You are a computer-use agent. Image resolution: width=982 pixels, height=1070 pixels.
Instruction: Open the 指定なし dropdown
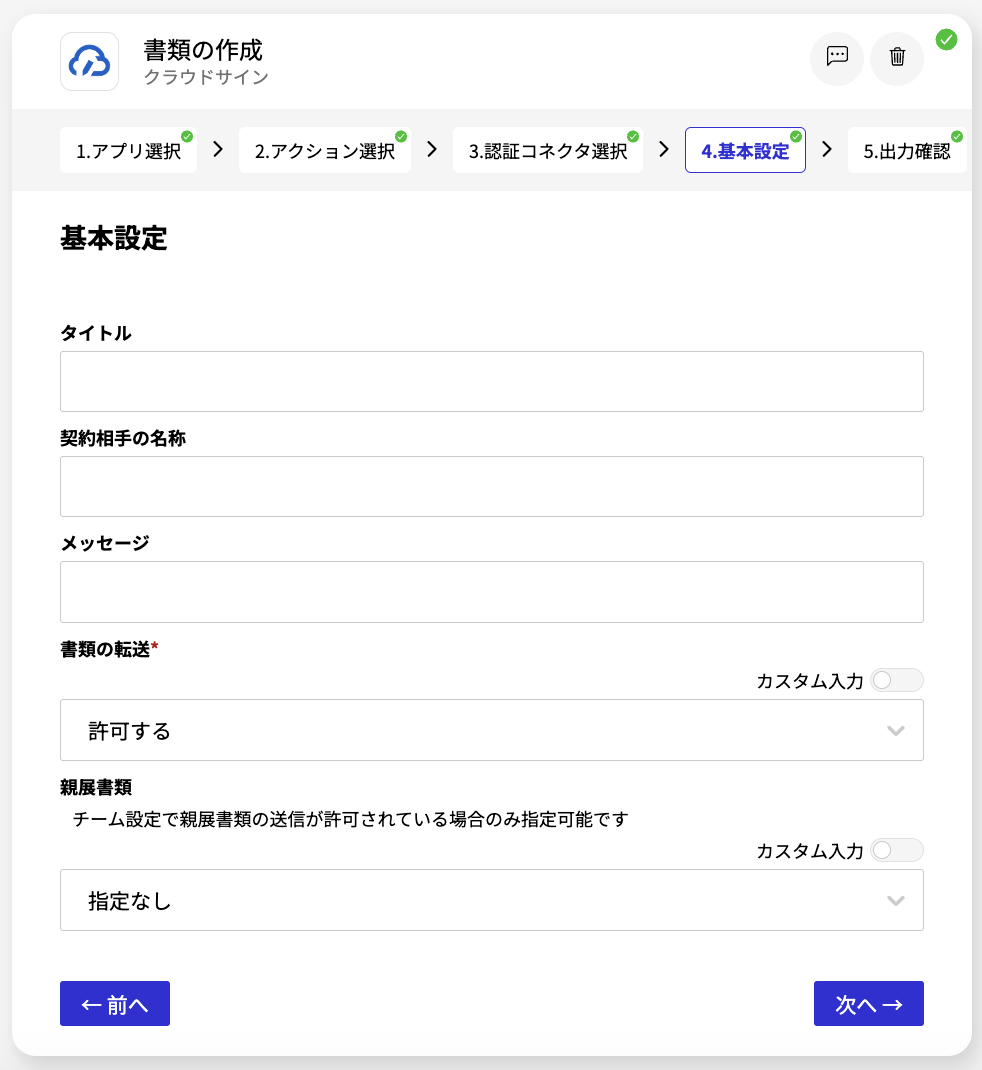(492, 900)
